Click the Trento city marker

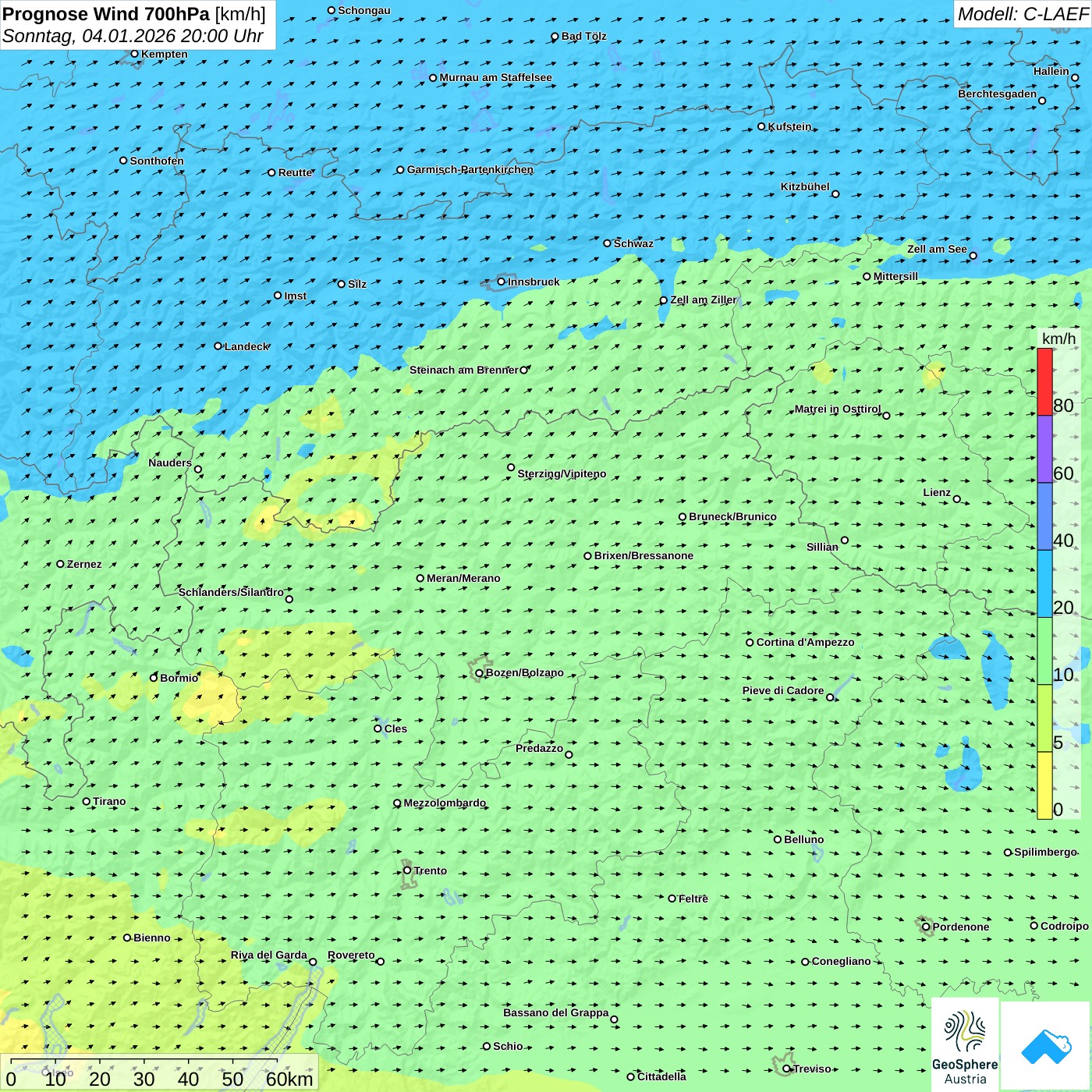point(407,870)
